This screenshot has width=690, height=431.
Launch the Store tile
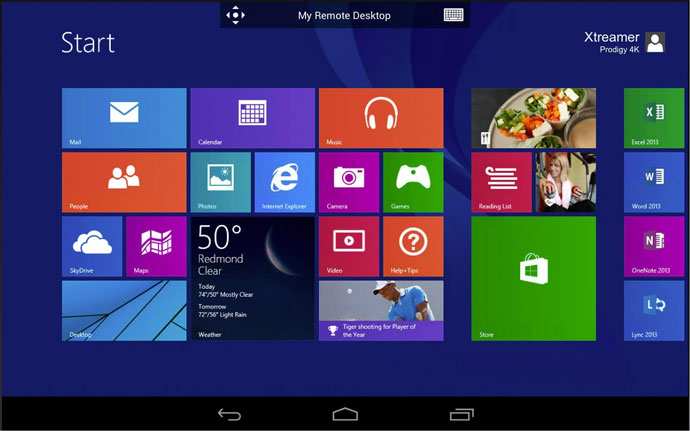coord(533,279)
